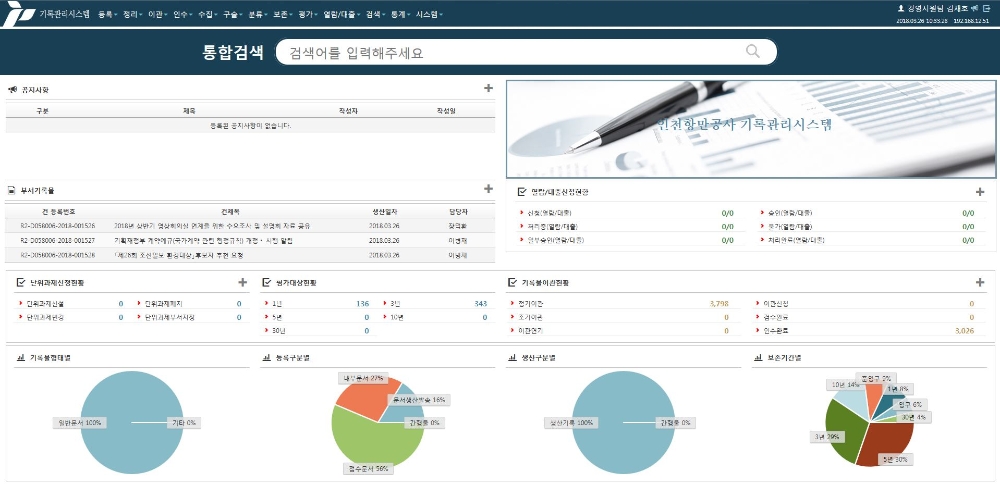Click the 5년 30% pie slice label
The height and width of the screenshot is (484, 1000).
click(897, 459)
